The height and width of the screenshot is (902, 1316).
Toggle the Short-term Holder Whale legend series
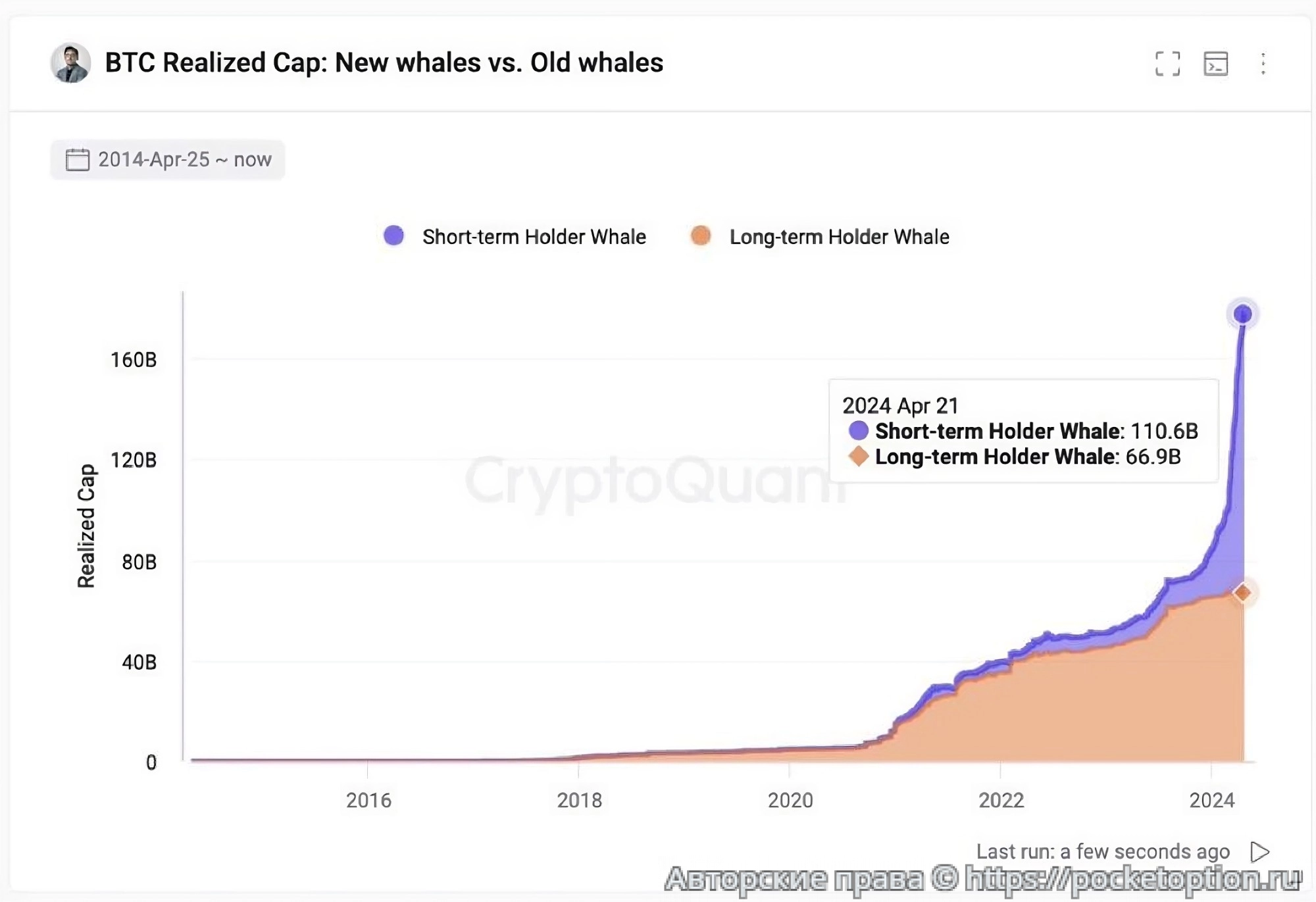coord(534,237)
